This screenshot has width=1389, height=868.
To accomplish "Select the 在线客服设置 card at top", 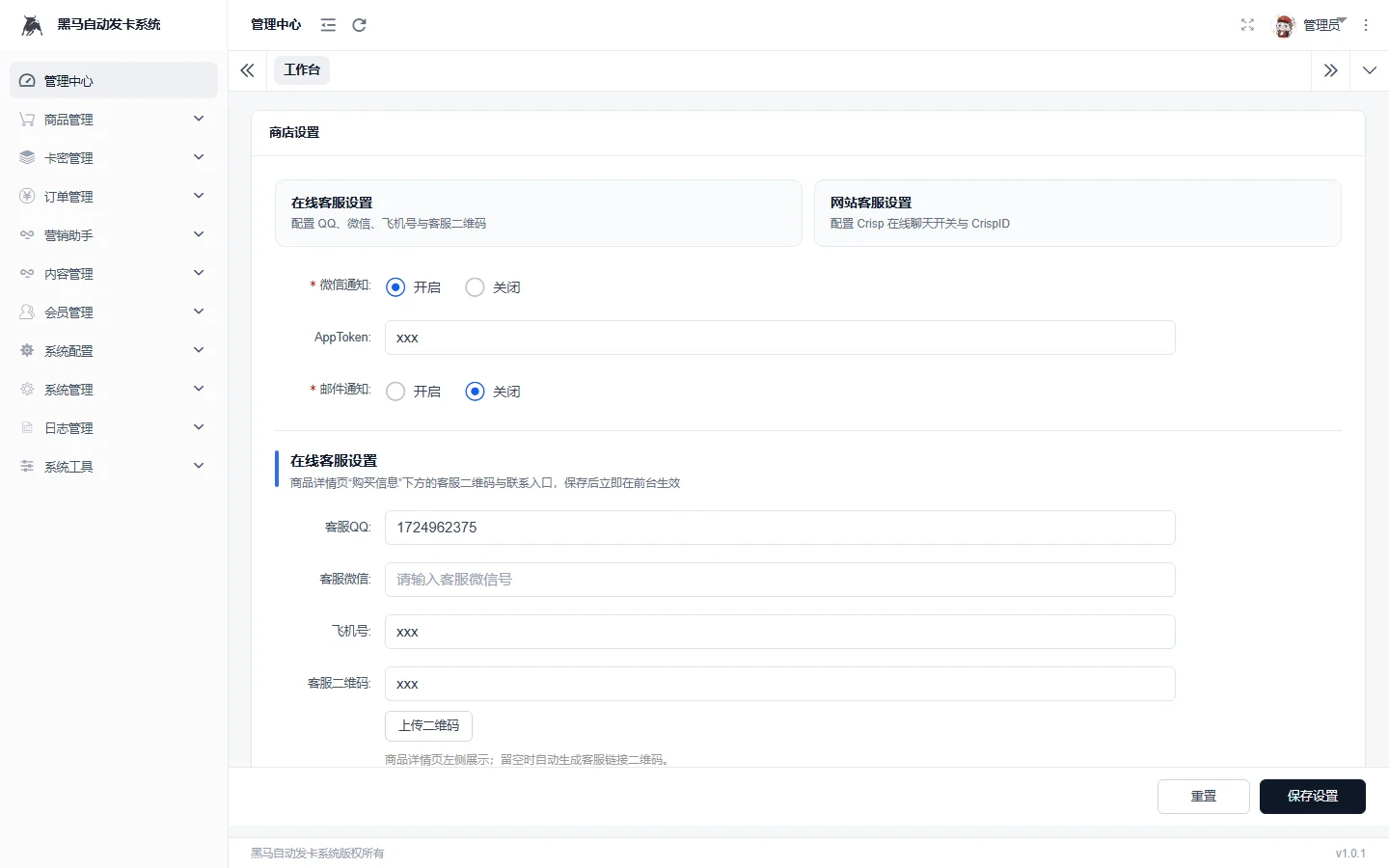I will (x=538, y=213).
